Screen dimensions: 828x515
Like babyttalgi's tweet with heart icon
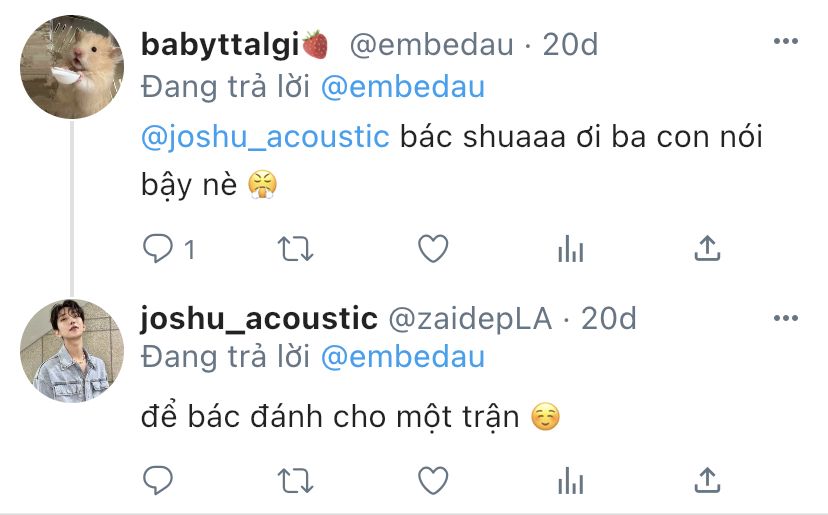433,249
